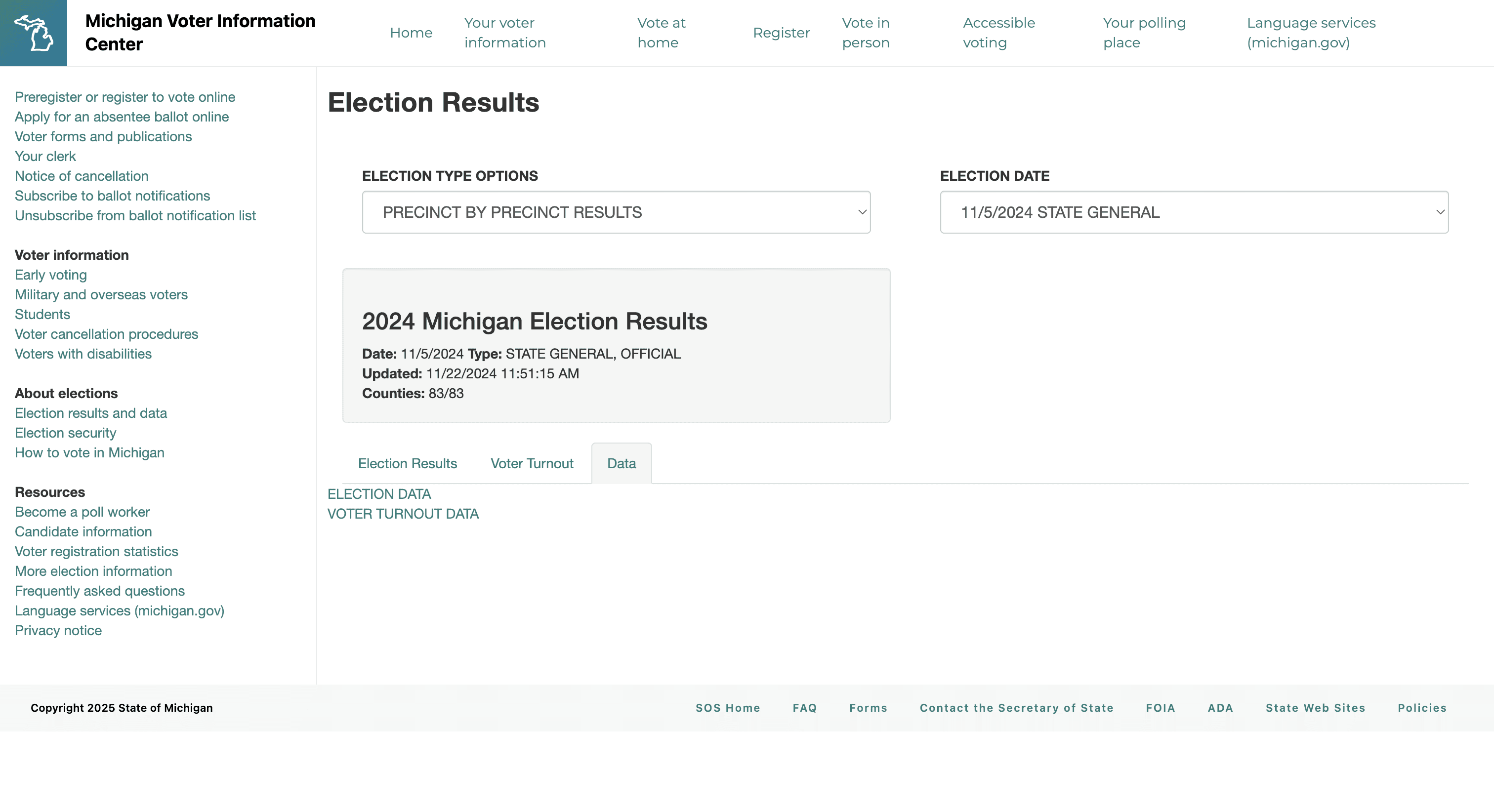Open Accessible voting in the top menu
Screen dimensions: 1494x812
pyautogui.click(x=998, y=33)
